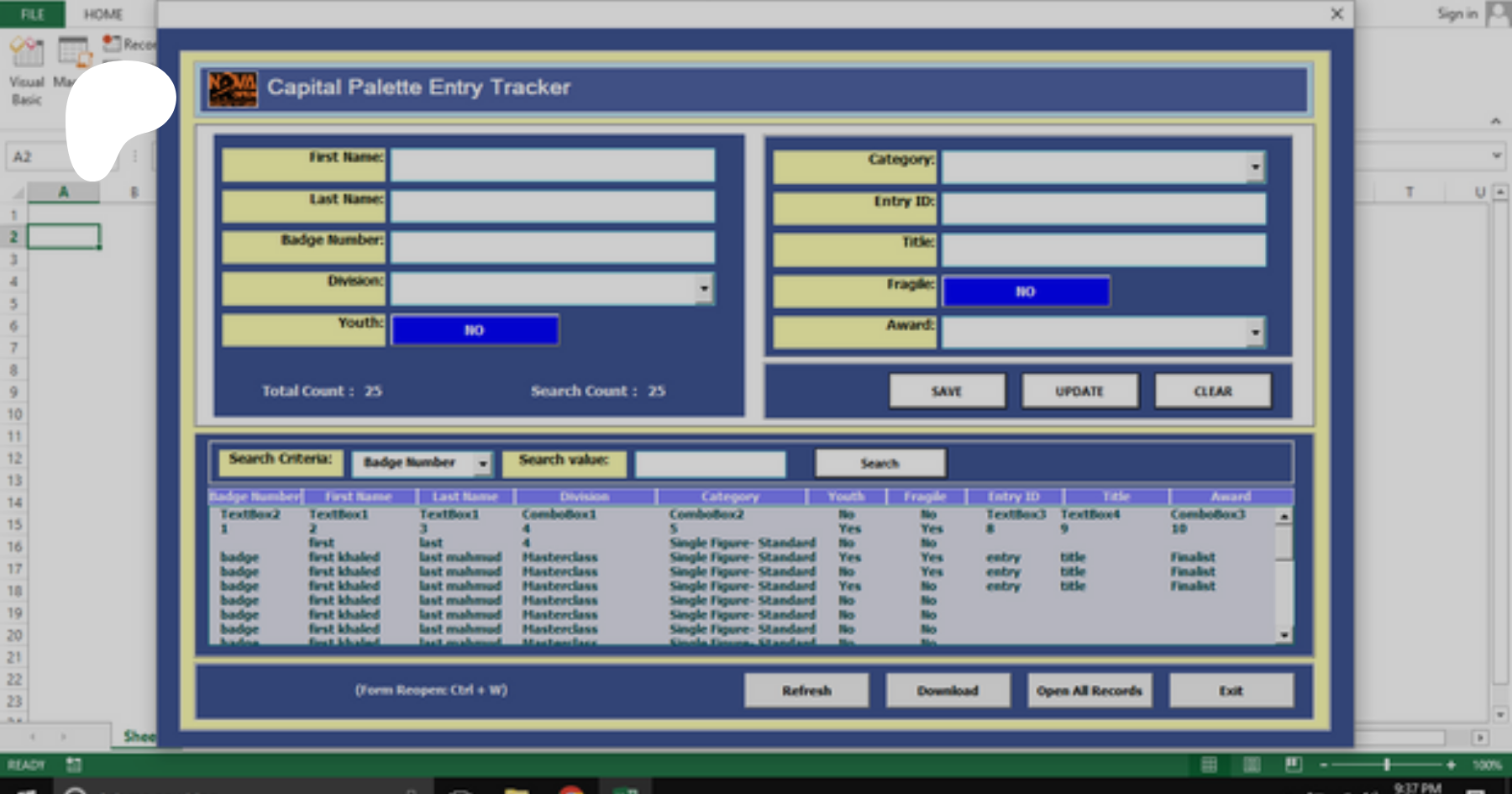Click the zoom out minus icon
This screenshot has height=794, width=1512.
click(1324, 765)
